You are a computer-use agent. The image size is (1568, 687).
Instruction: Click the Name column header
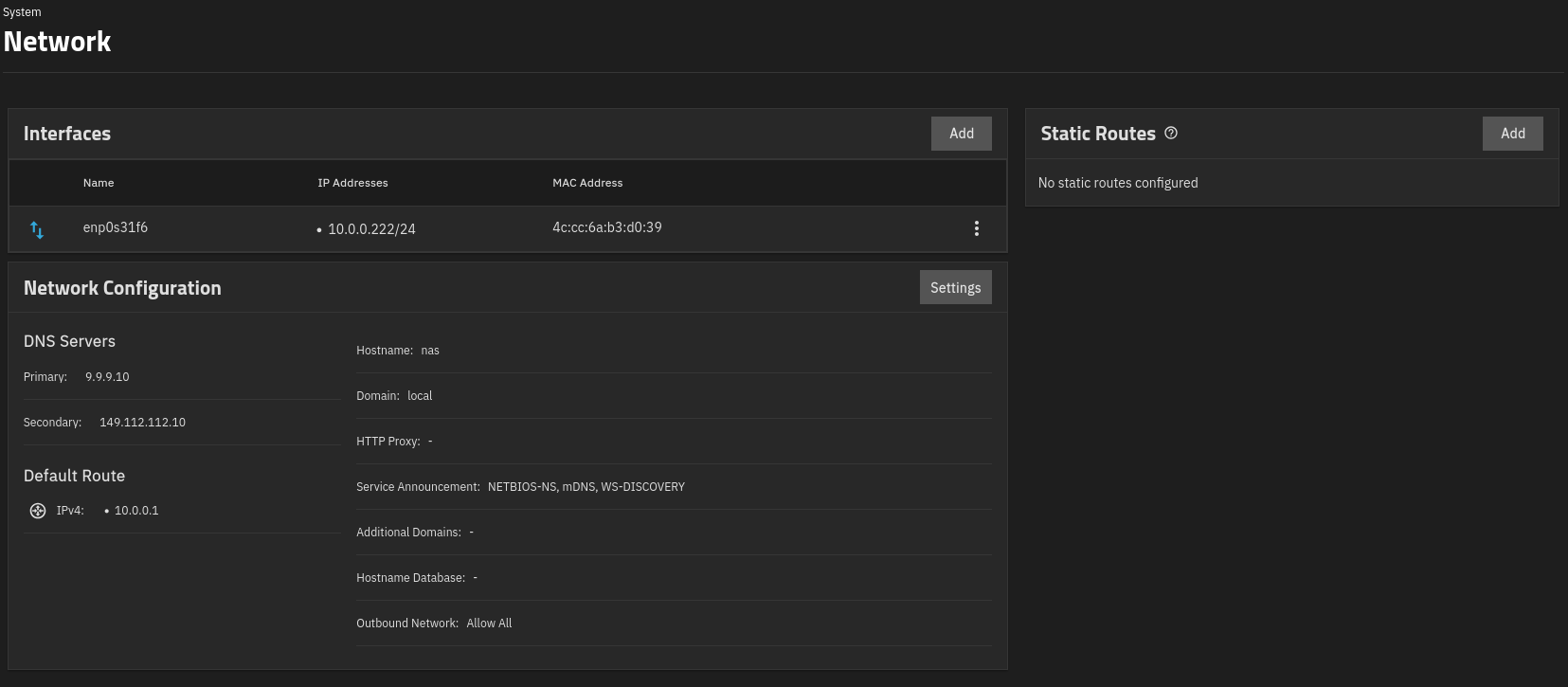(x=99, y=183)
